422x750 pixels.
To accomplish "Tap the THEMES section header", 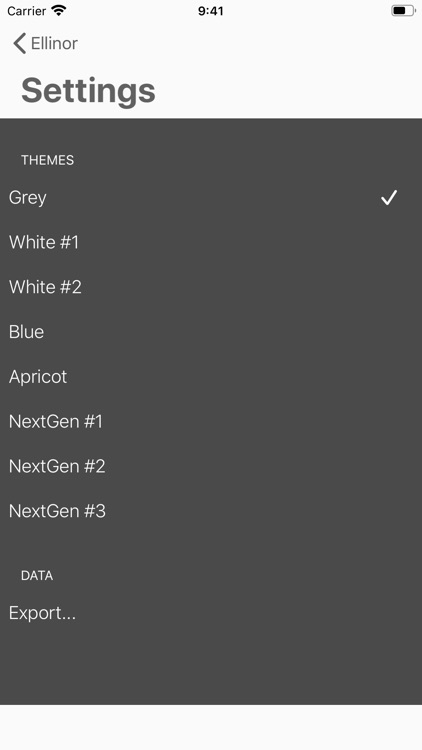I will (47, 160).
